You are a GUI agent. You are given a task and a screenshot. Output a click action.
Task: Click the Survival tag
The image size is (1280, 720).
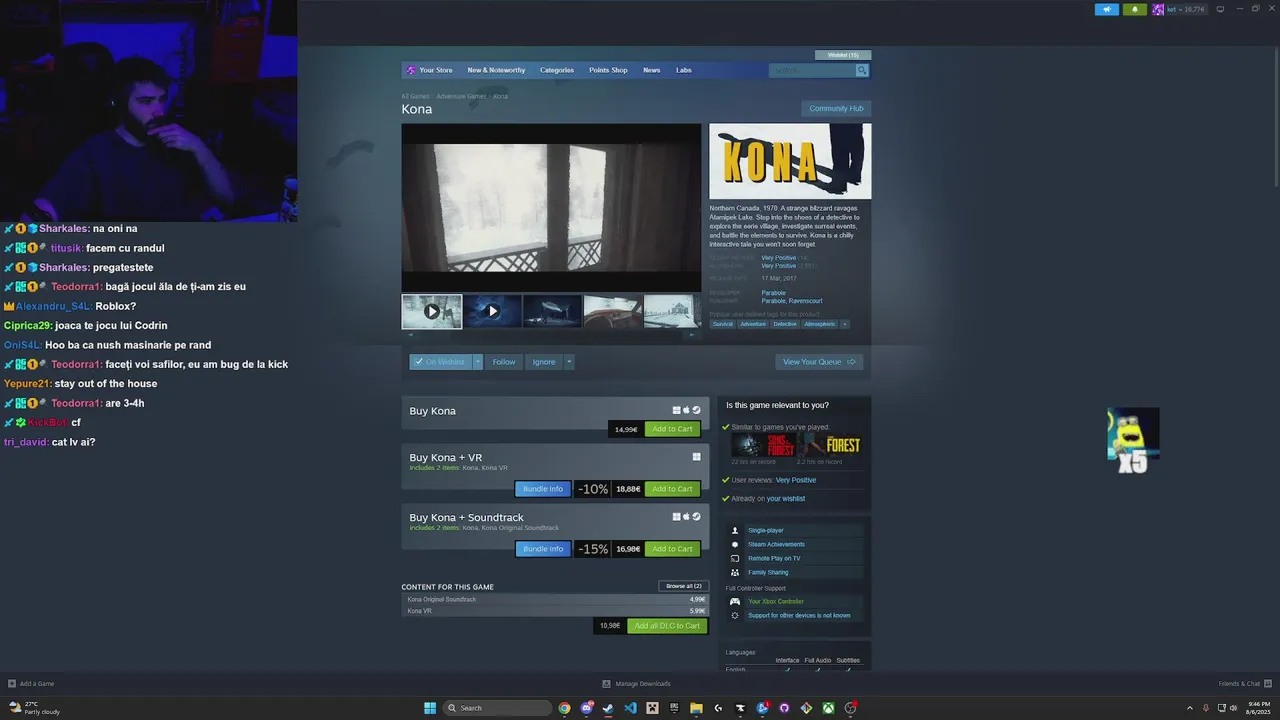[723, 324]
